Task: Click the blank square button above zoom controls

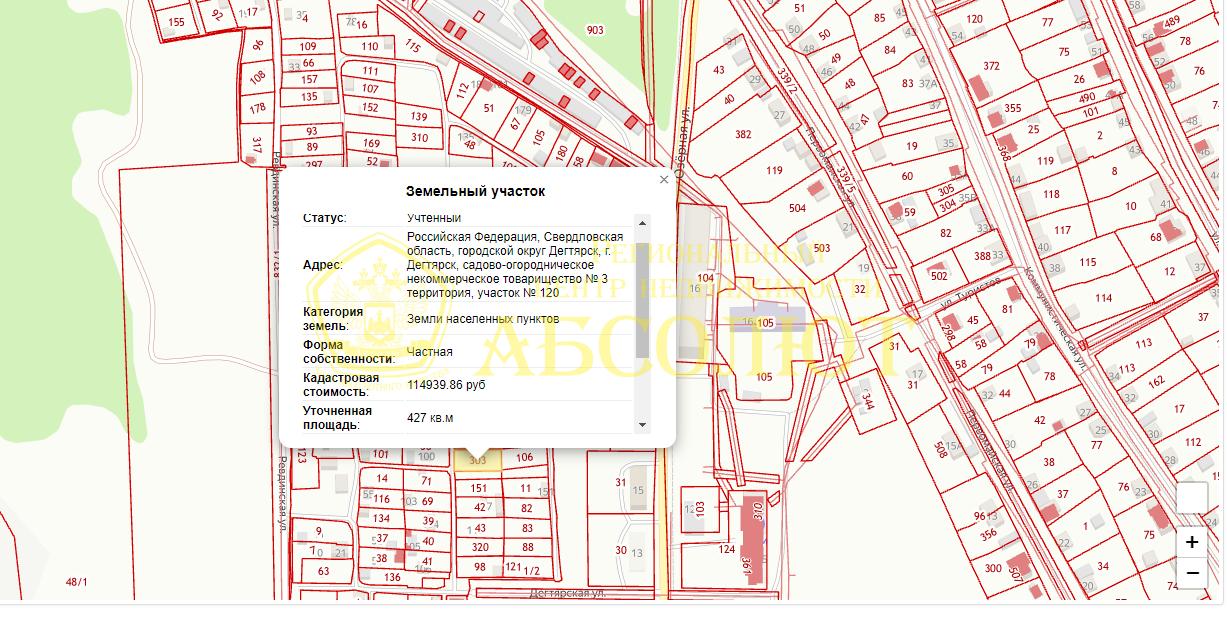Action: click(x=1192, y=498)
